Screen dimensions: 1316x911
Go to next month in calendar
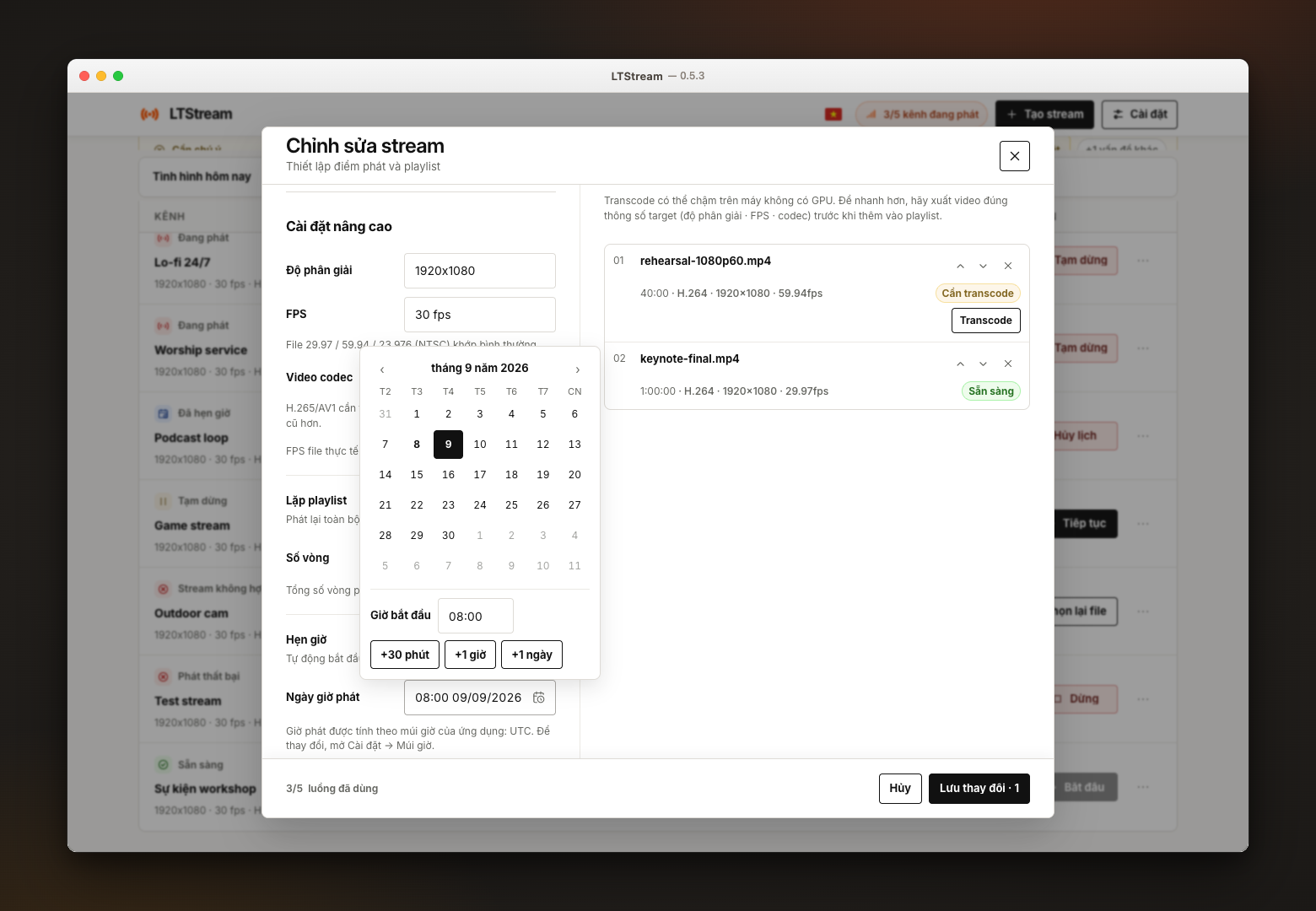point(577,369)
